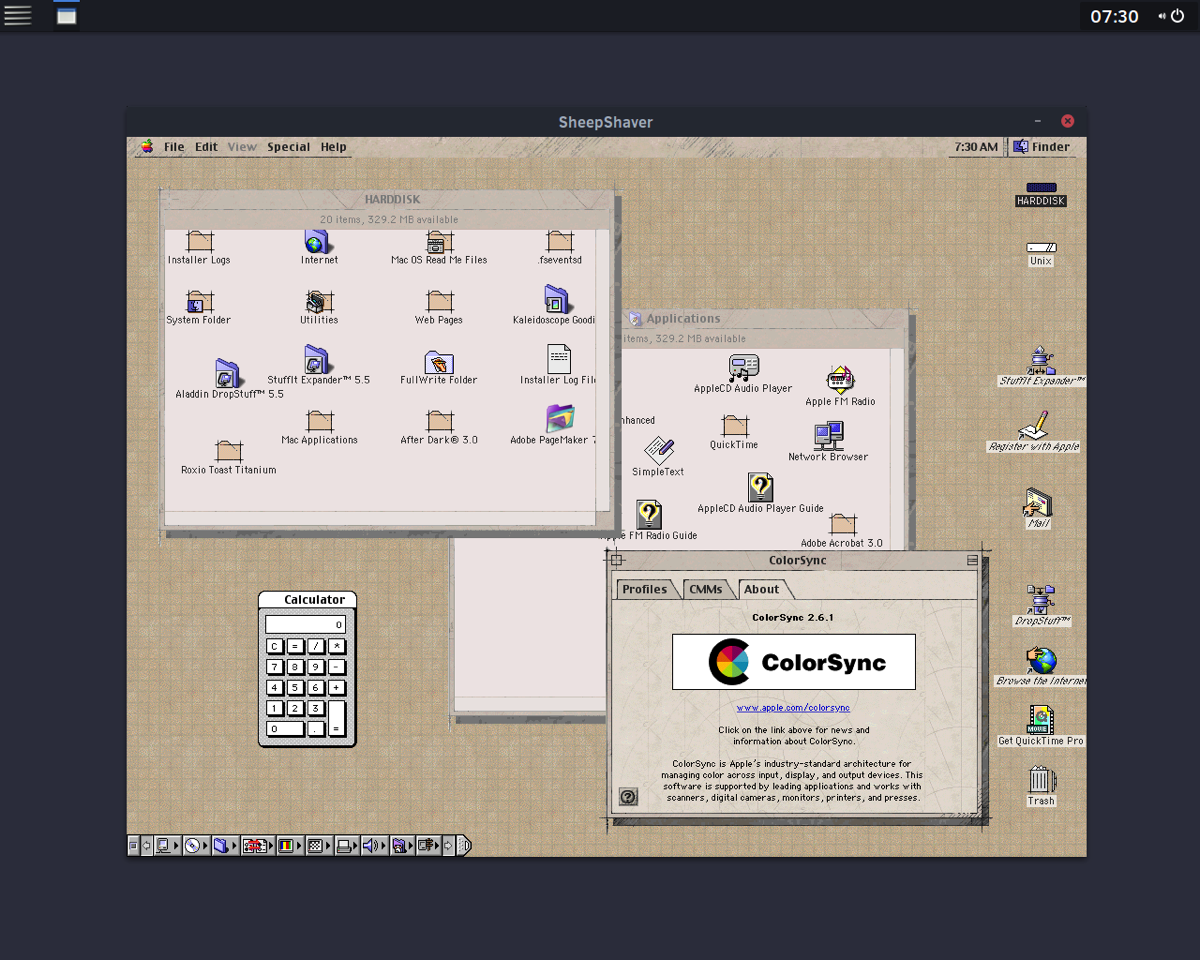The width and height of the screenshot is (1200, 960).
Task: Open the Finder application menu
Action: pos(1041,147)
